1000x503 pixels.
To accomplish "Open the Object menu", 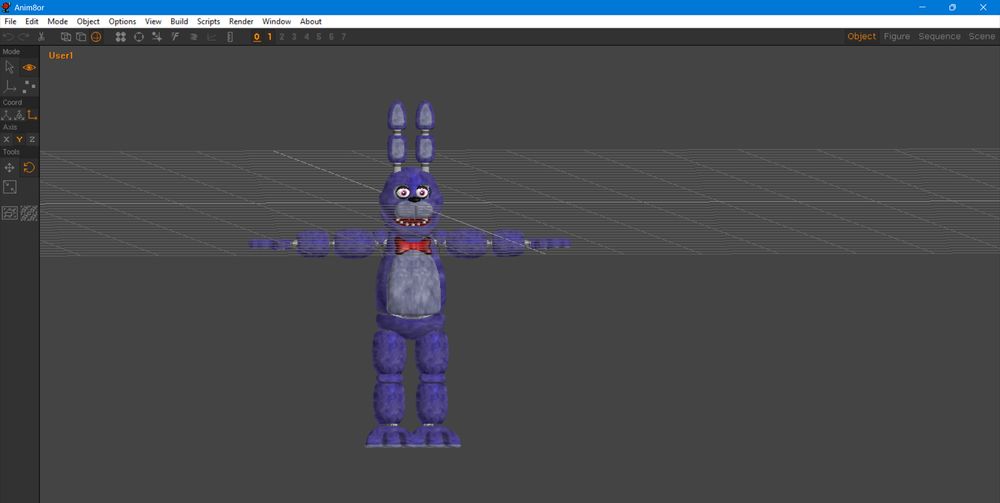I will tap(88, 21).
